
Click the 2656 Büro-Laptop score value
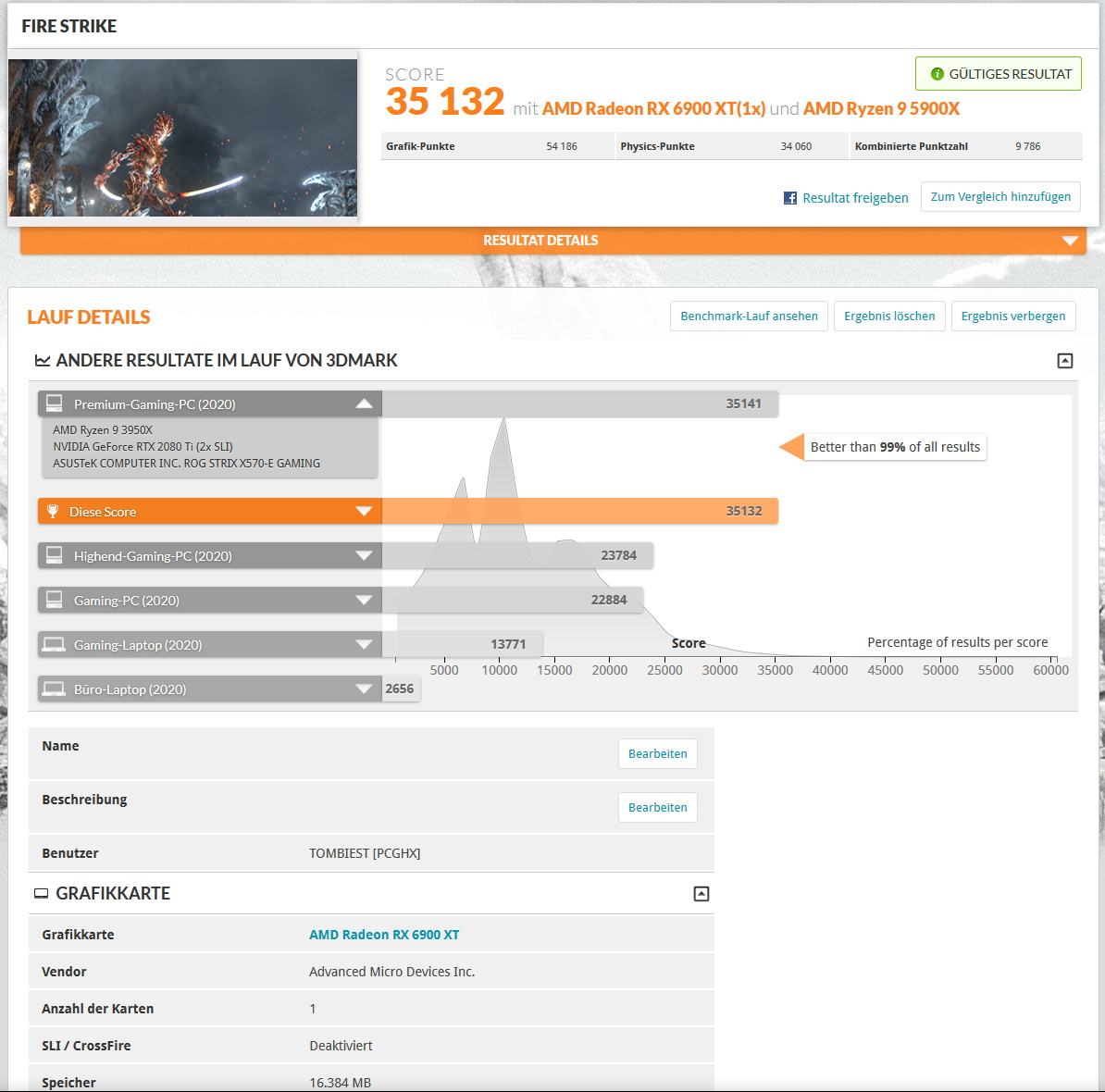pos(399,689)
